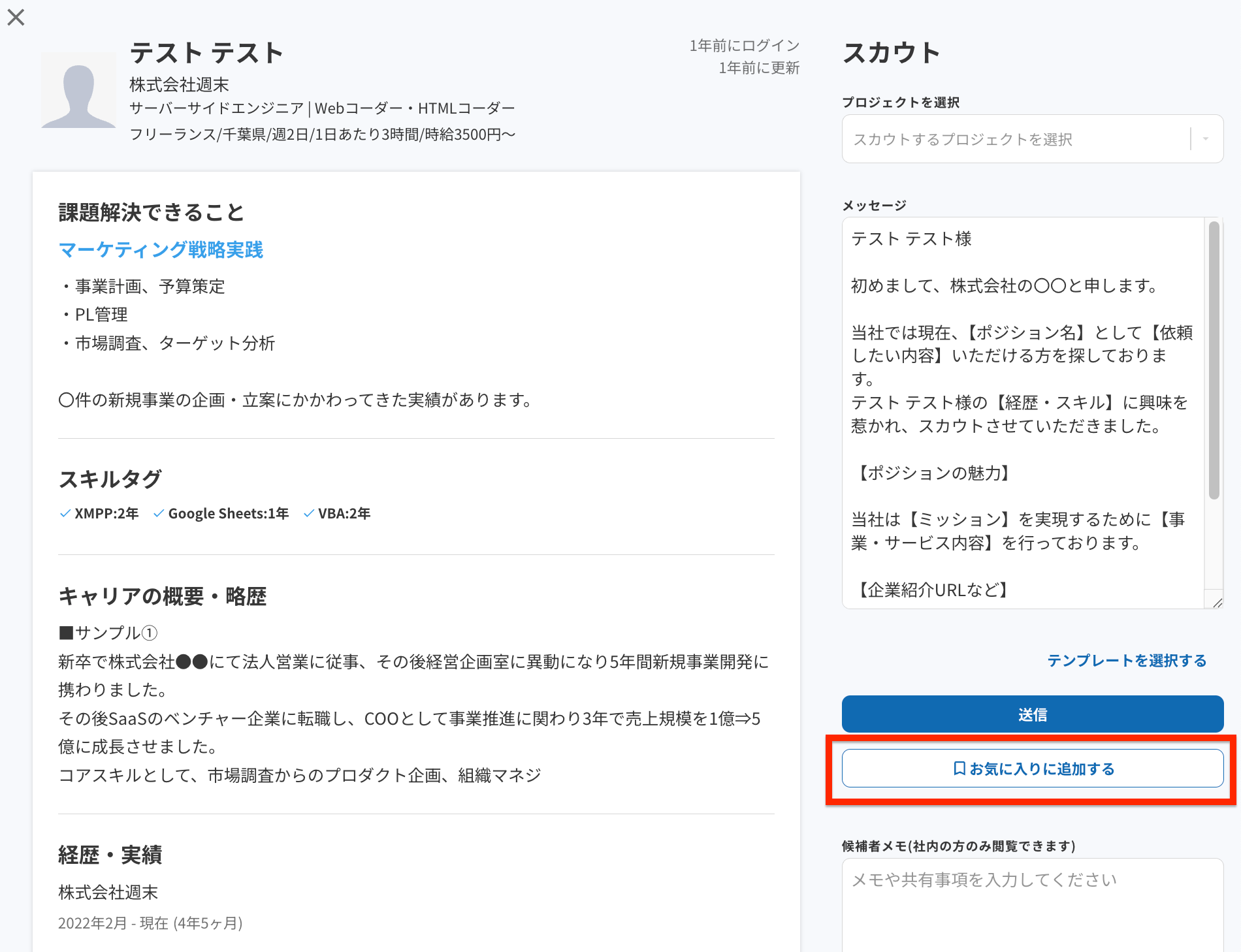Click the checkmark icon beside VBA
This screenshot has width=1241, height=952.
pos(309,514)
